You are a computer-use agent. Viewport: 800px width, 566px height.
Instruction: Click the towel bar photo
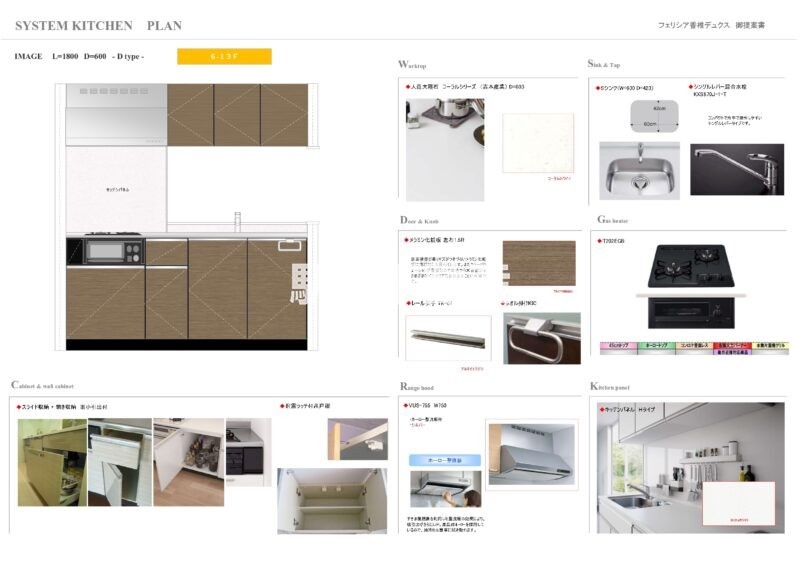click(541, 338)
